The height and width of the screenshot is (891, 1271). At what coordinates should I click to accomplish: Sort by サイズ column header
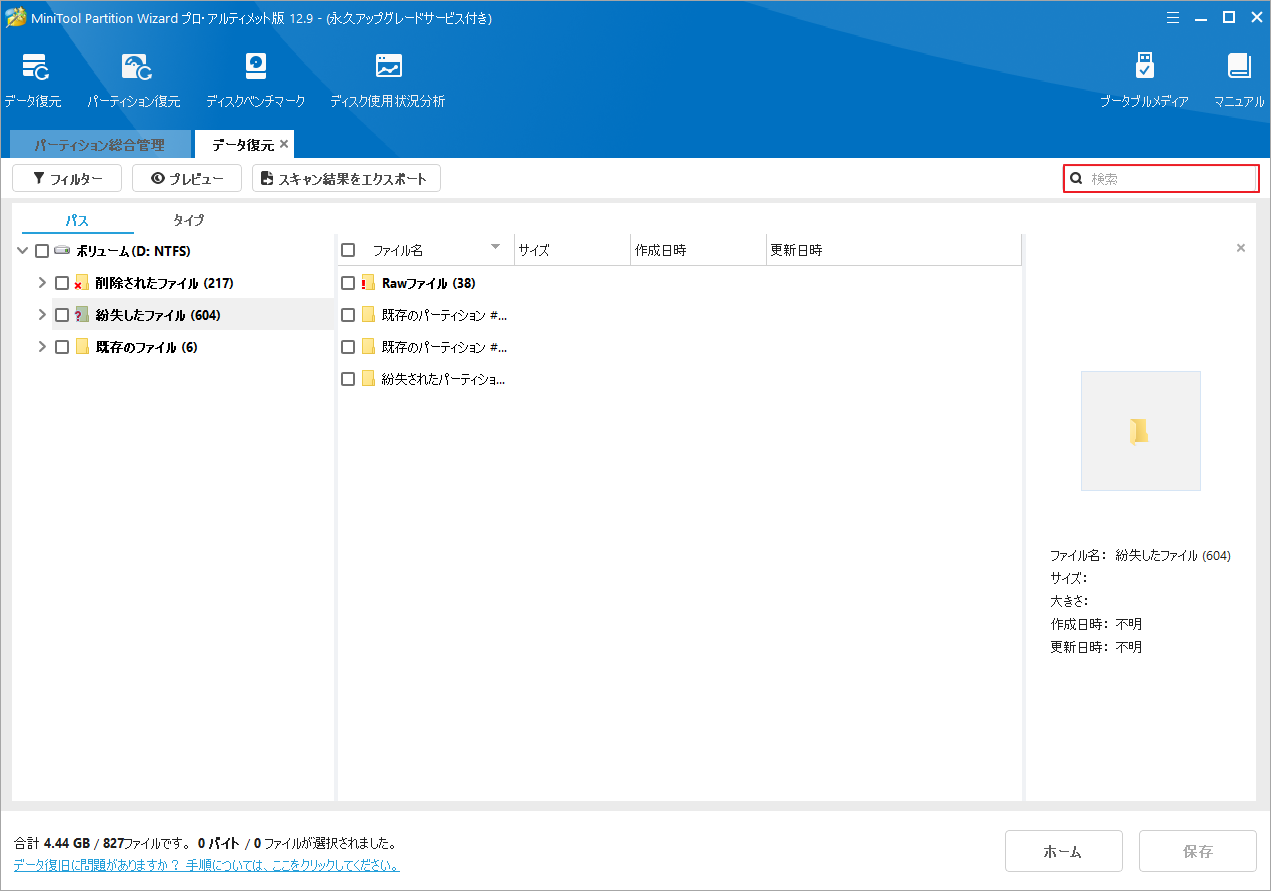tap(573, 250)
